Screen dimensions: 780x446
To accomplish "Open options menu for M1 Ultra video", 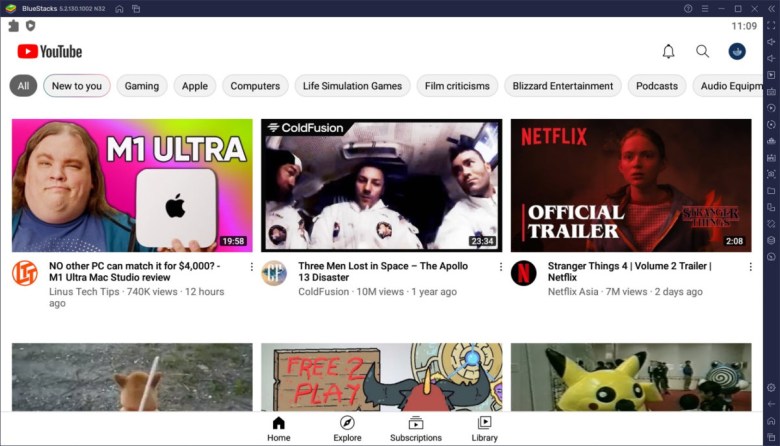I will pos(251,267).
